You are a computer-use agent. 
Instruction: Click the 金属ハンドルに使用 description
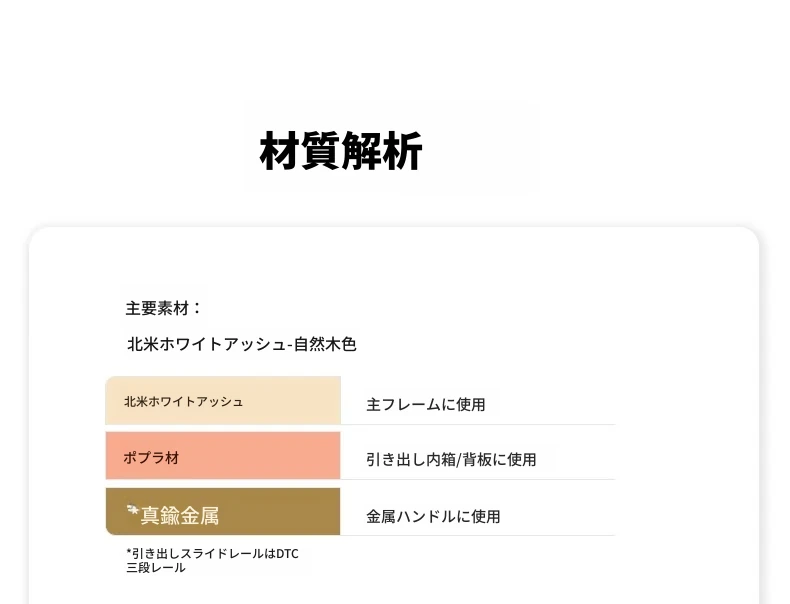tap(433, 516)
